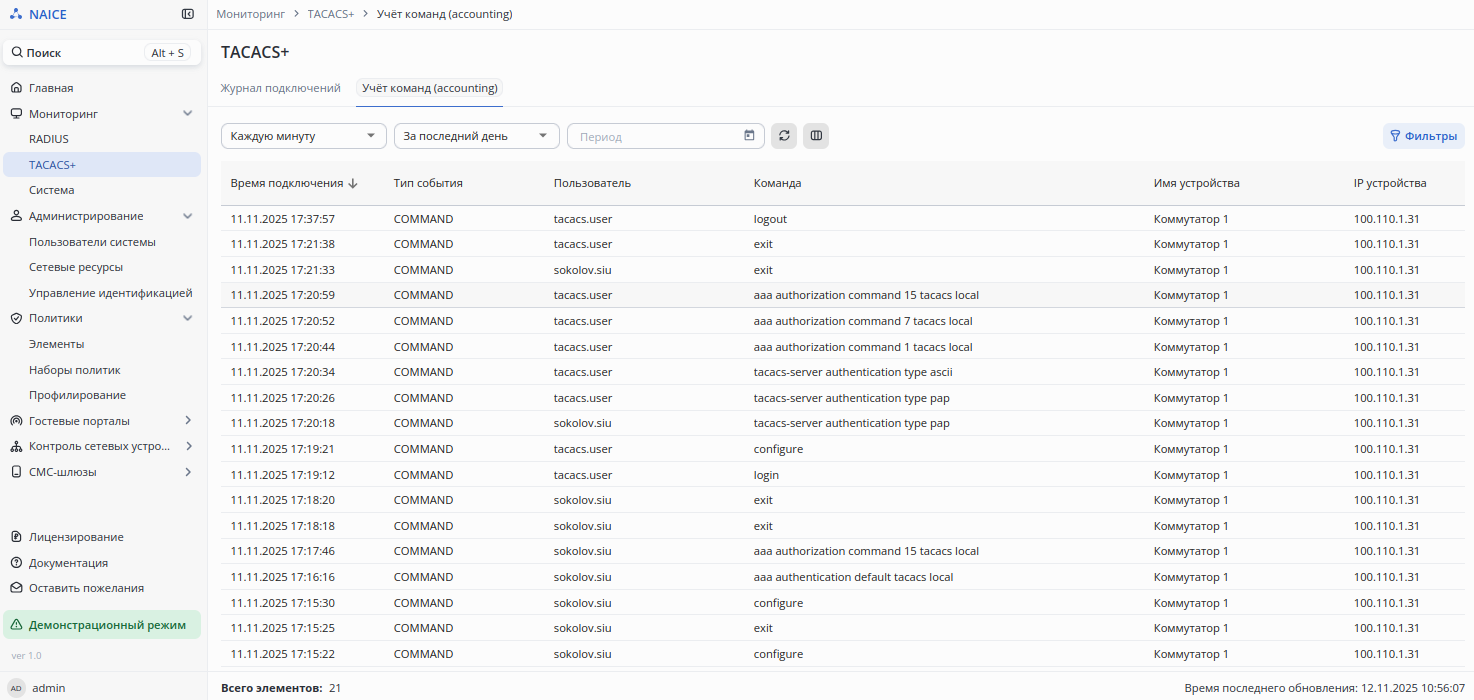Click the Мониторинг breadcrumb link
This screenshot has height=700, width=1474.
(x=251, y=14)
